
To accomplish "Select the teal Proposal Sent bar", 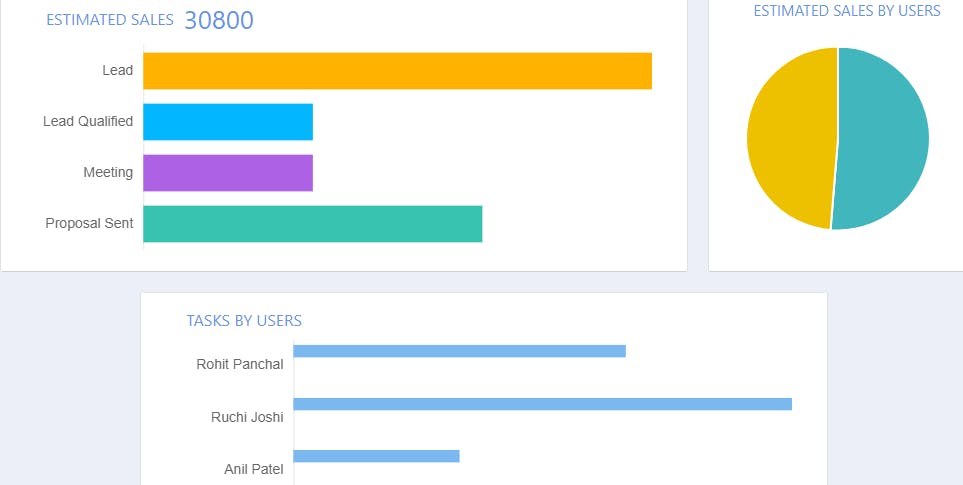I will [x=312, y=224].
